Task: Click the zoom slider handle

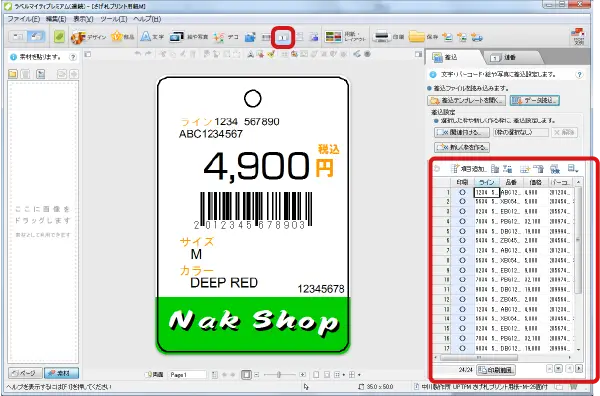Action: pyautogui.click(x=279, y=375)
